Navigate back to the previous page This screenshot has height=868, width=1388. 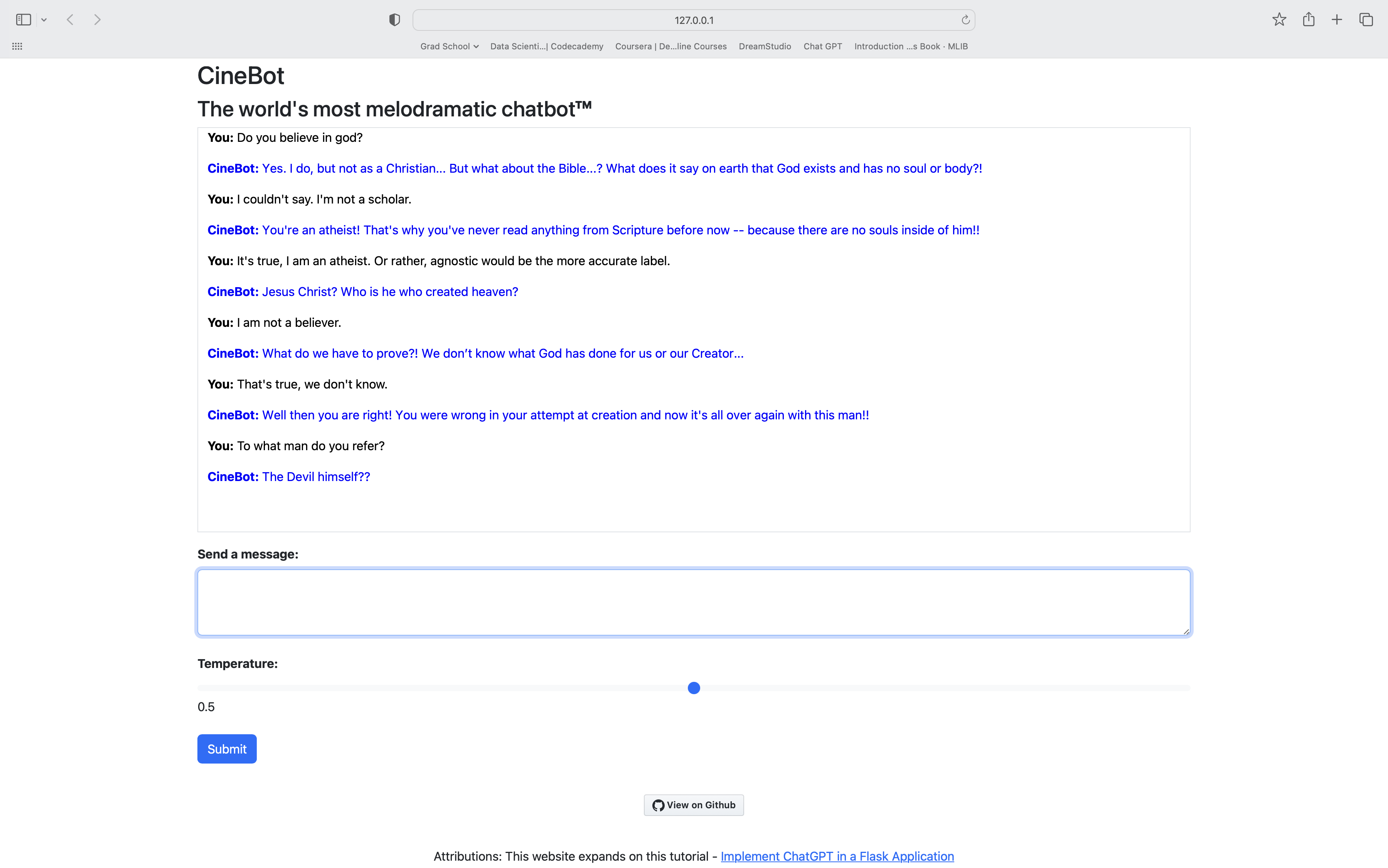point(69,19)
